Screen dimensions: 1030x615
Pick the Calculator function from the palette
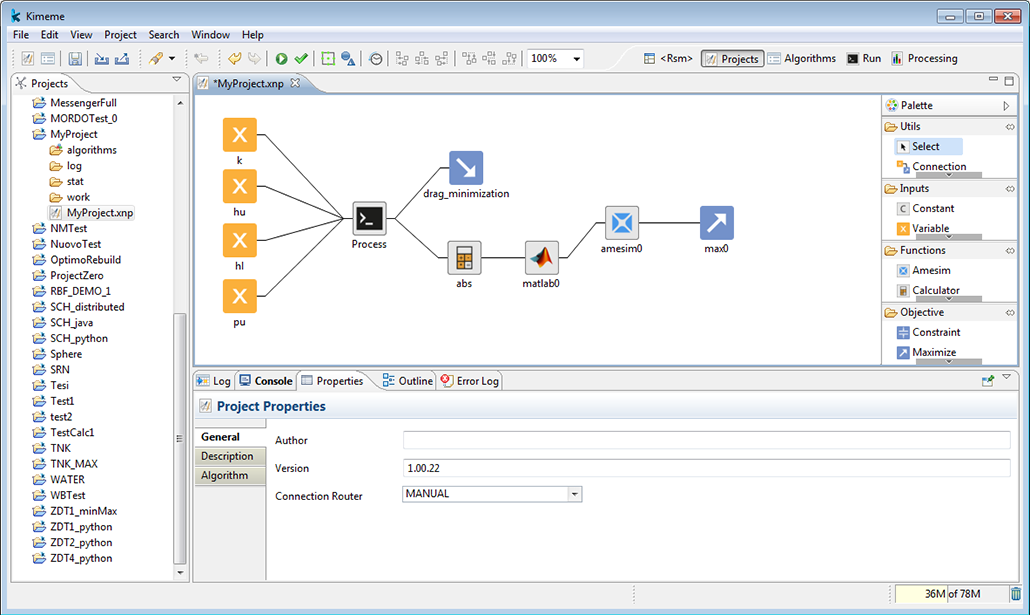click(x=928, y=290)
